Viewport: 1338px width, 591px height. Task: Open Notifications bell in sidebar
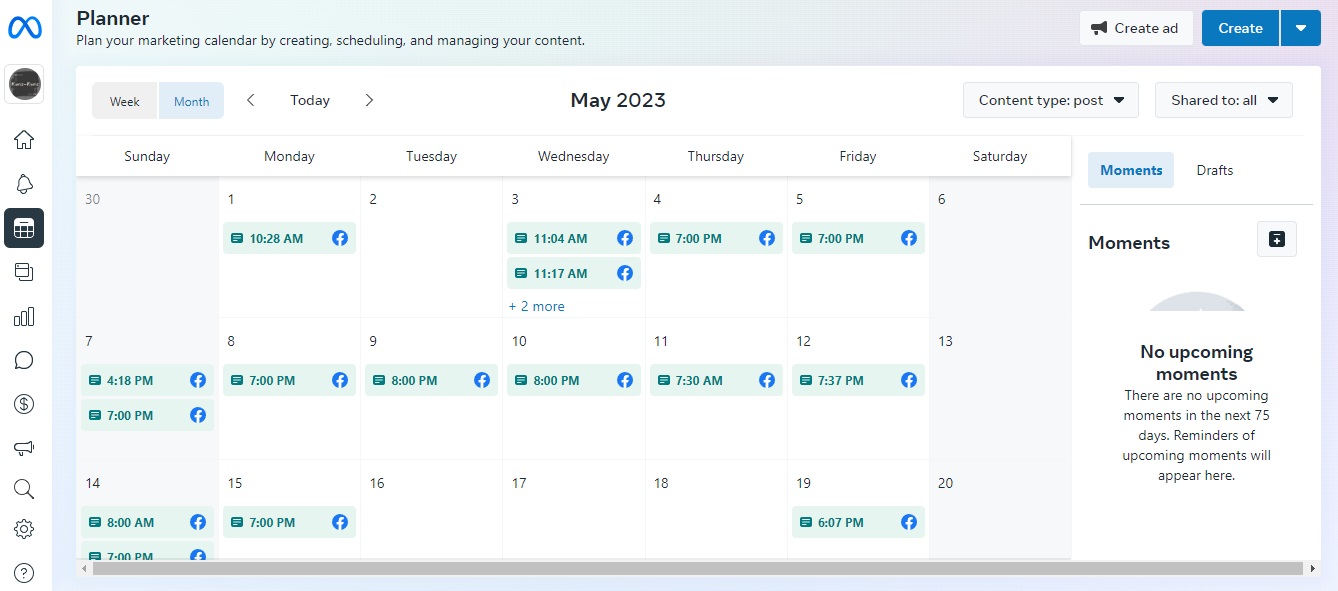[24, 184]
